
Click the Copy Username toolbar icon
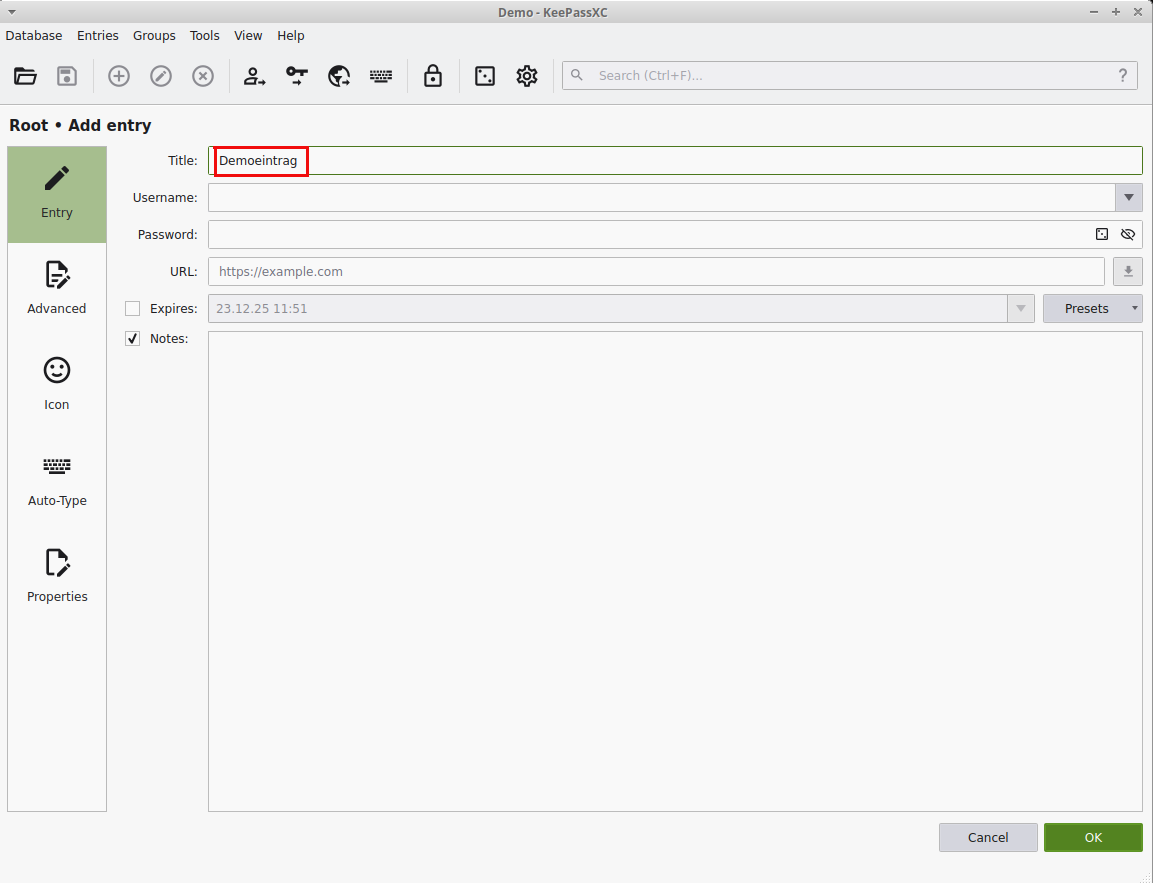click(255, 76)
